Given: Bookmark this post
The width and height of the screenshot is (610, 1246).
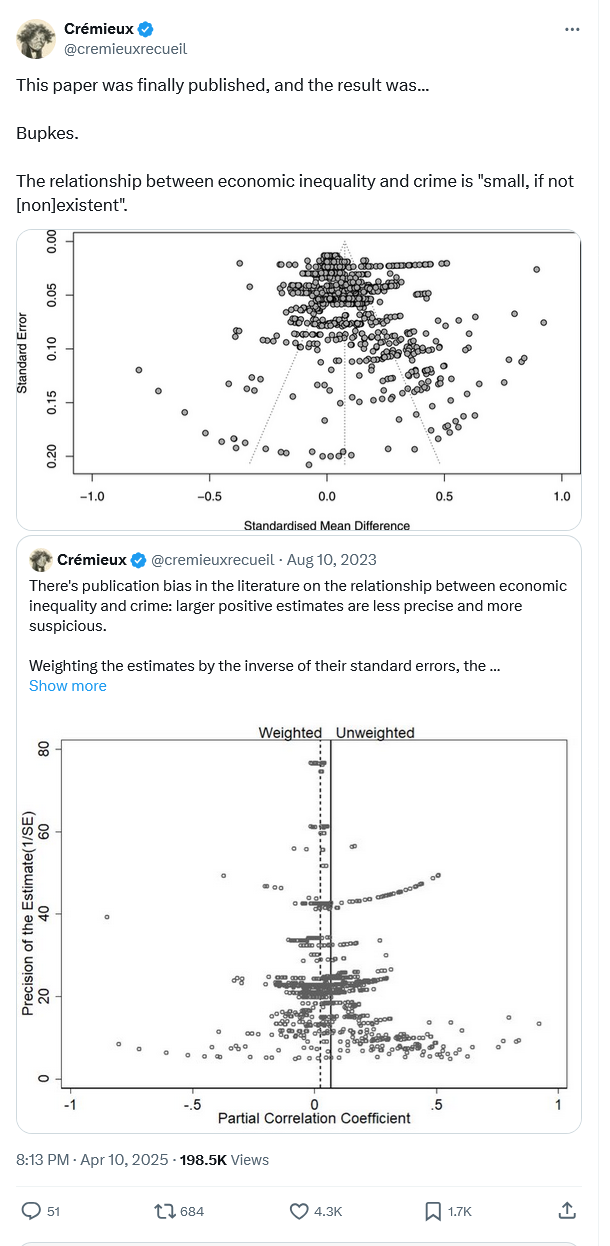Looking at the screenshot, I should [434, 1211].
